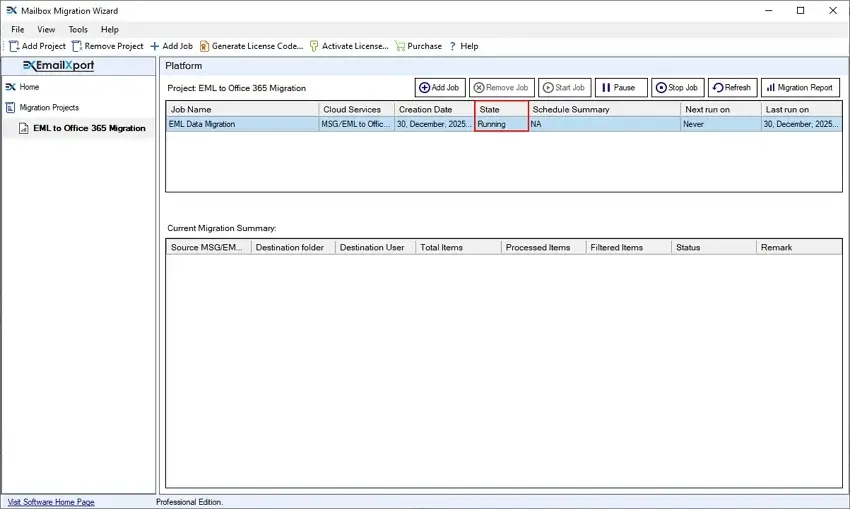Click the Start Job button
Screen dimensions: 850x509
pyautogui.click(x=564, y=87)
